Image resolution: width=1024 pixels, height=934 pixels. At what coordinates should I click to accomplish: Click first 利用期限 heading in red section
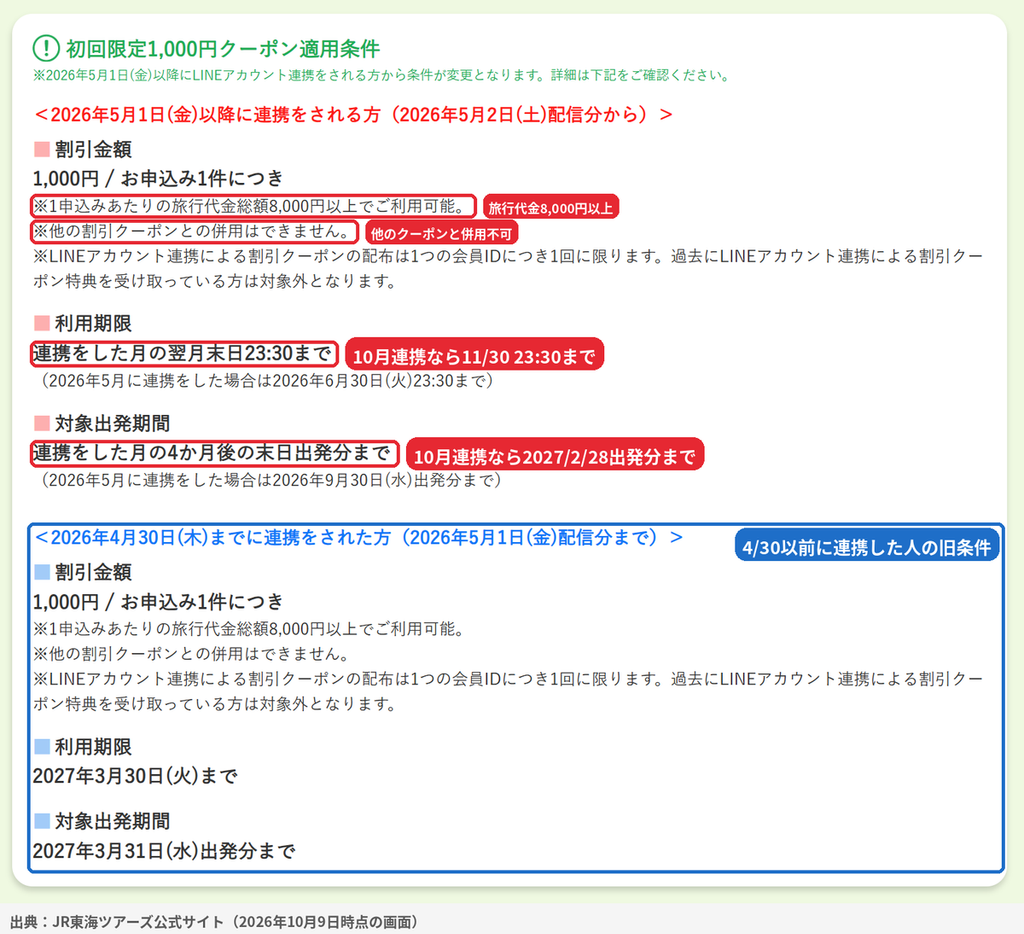(93, 323)
